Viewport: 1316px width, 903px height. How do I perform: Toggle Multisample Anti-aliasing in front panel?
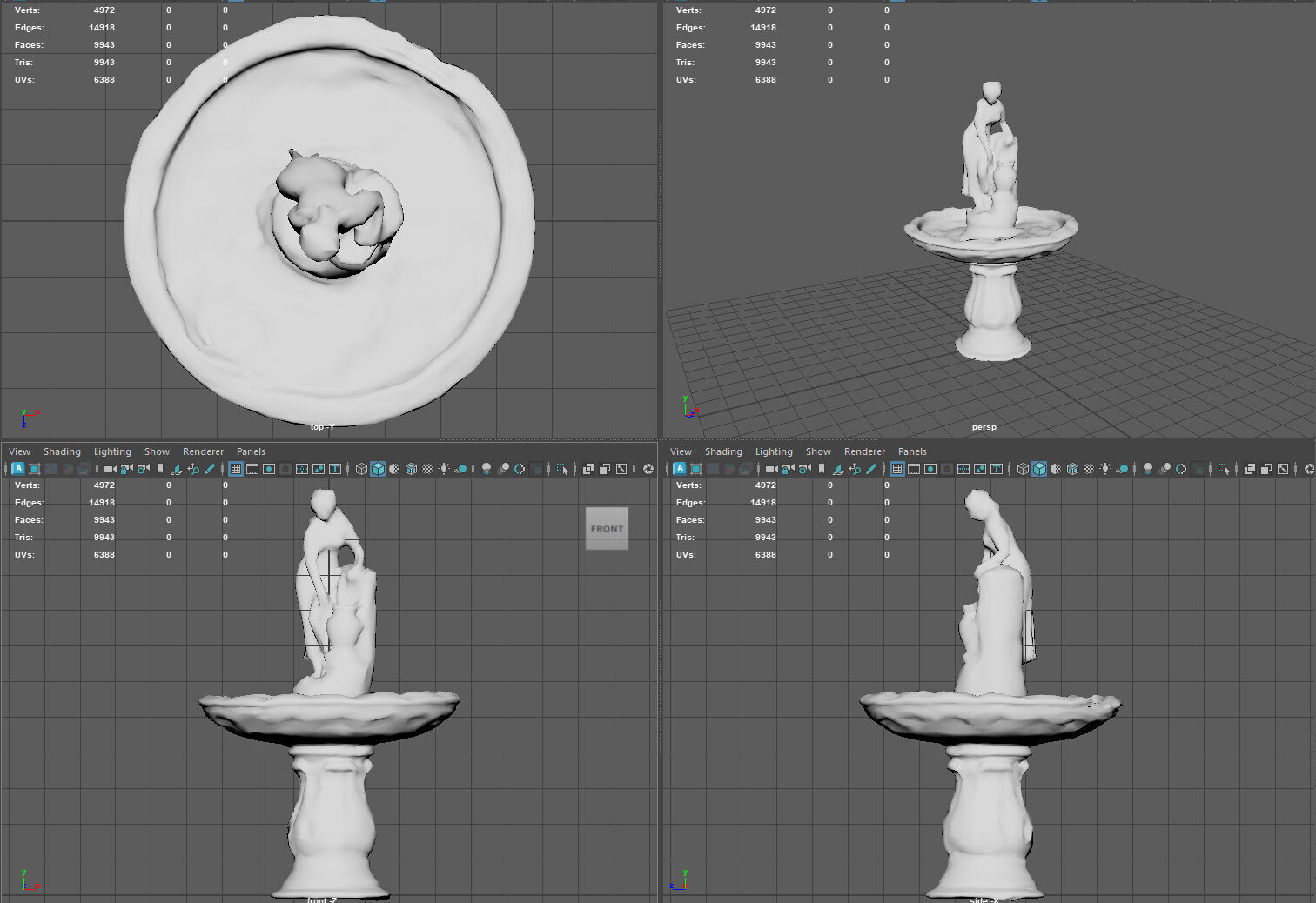[520, 469]
